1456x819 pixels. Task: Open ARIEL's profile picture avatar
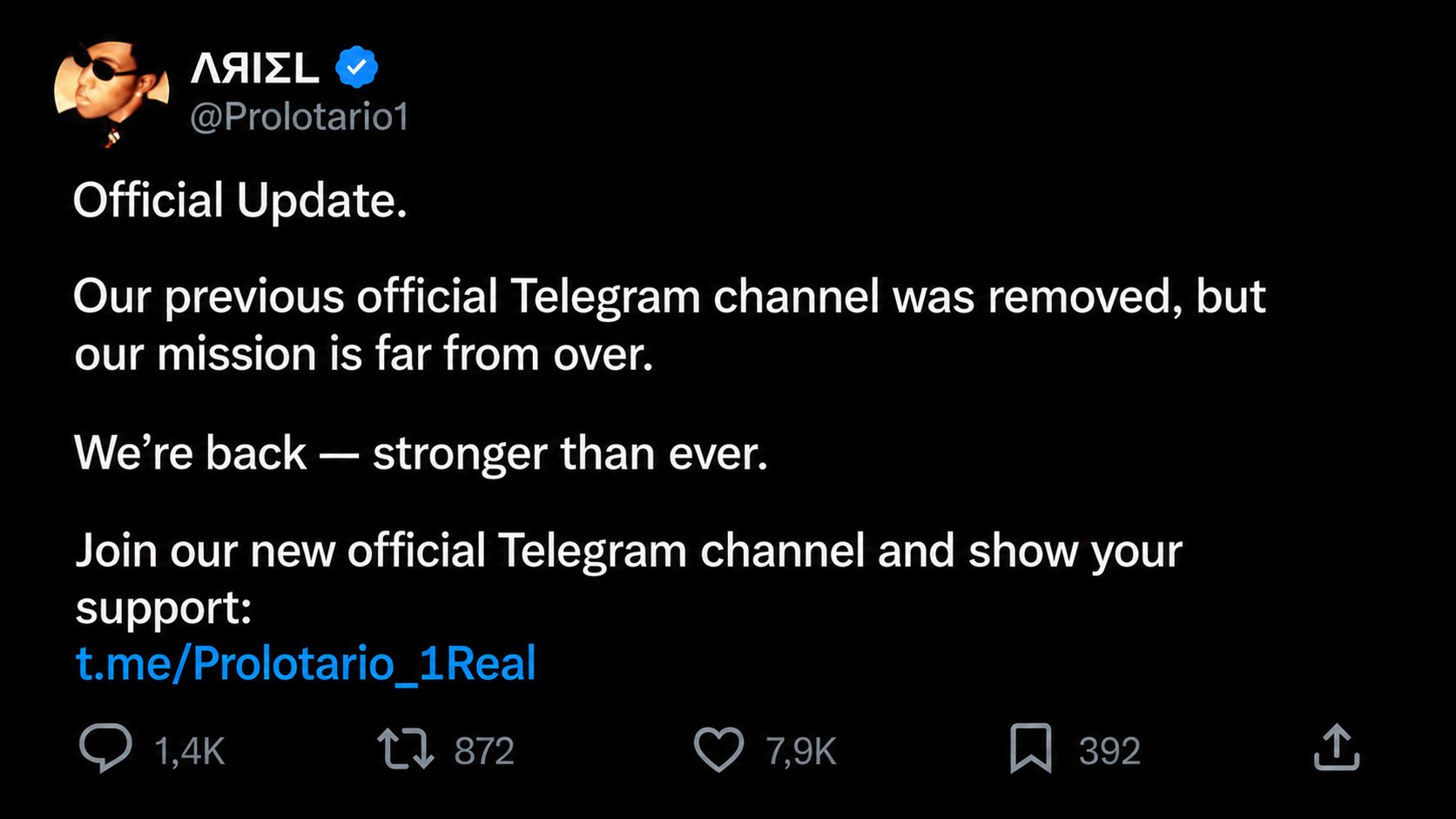pos(111,92)
